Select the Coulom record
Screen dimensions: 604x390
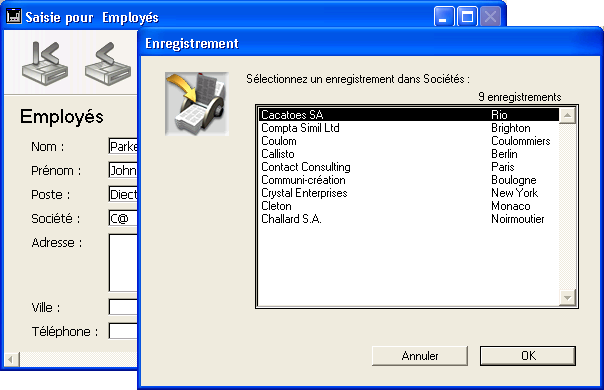[x=408, y=141]
